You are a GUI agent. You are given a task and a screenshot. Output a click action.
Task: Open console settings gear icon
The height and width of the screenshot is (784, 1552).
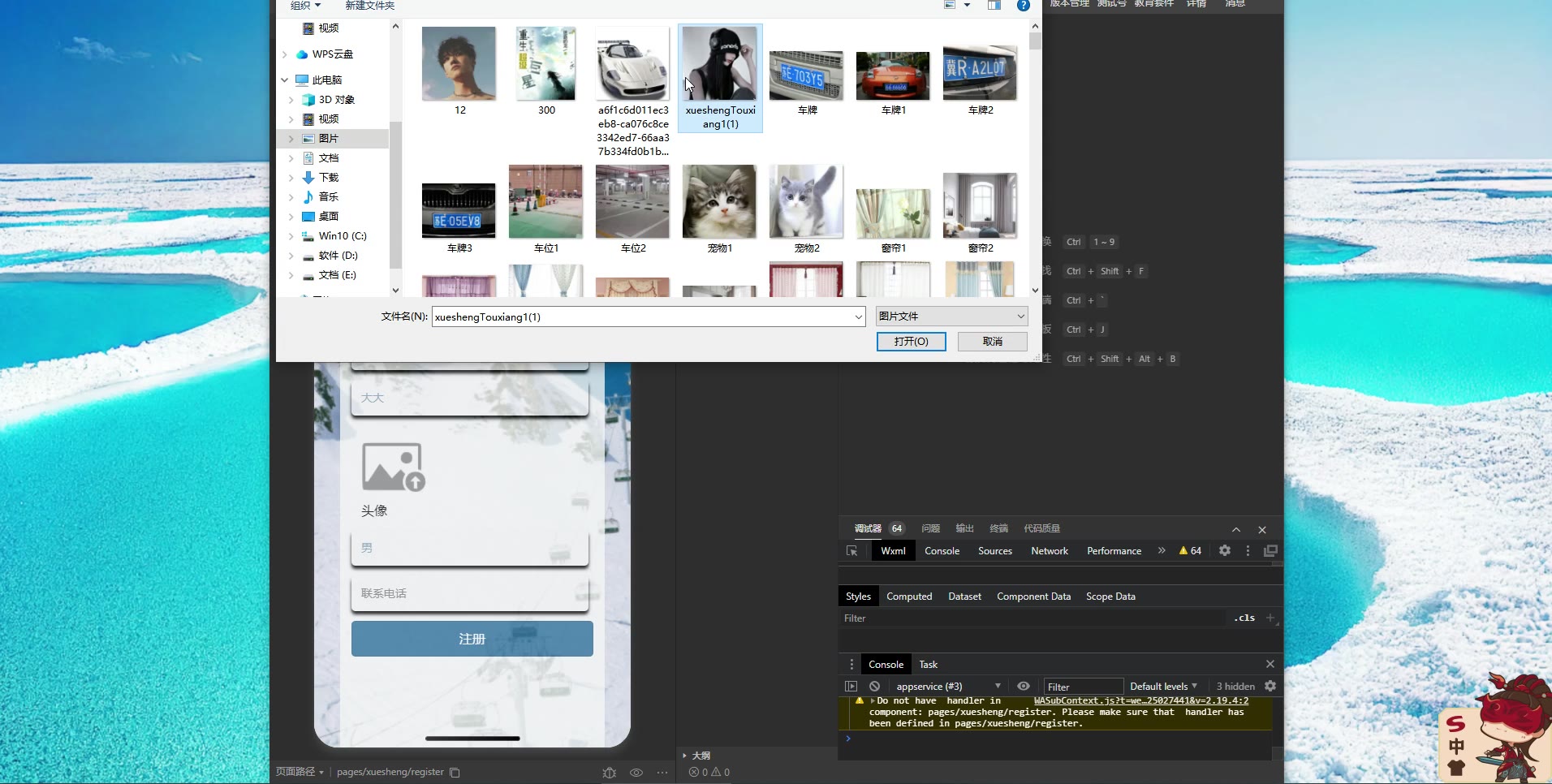coord(1270,686)
